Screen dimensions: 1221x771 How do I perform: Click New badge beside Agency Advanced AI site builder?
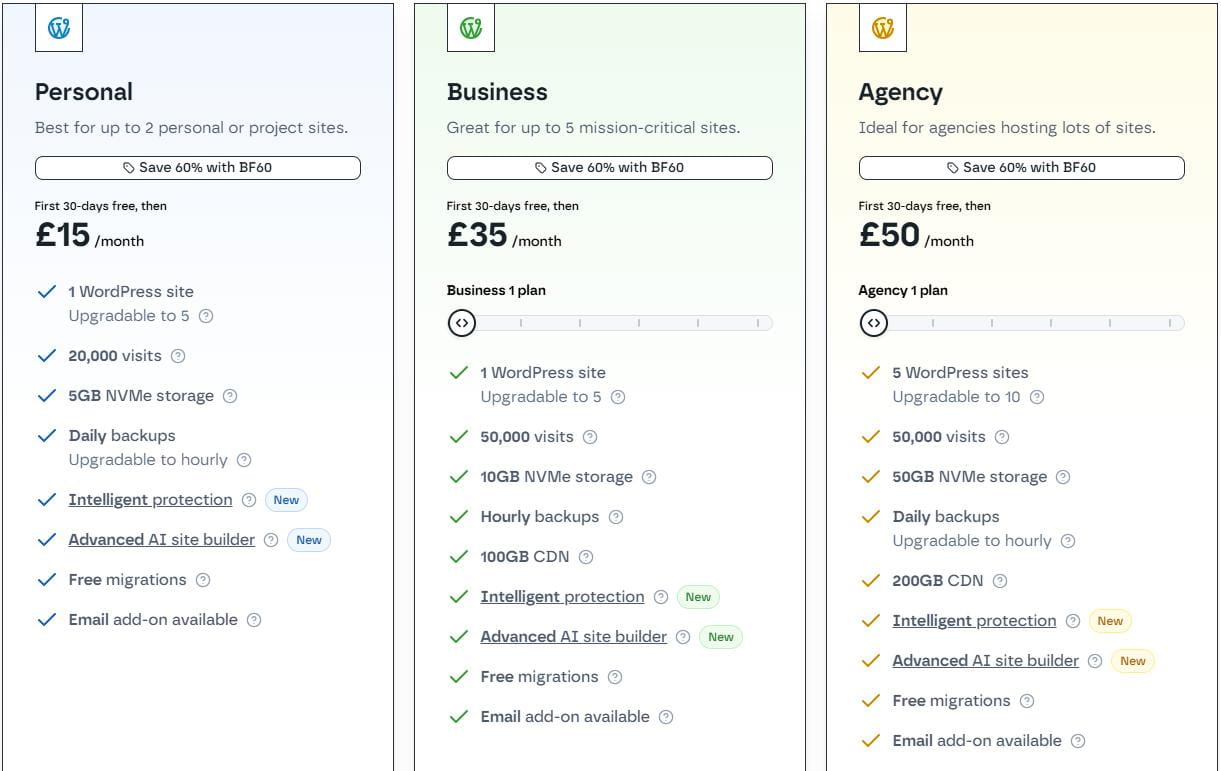(1132, 661)
